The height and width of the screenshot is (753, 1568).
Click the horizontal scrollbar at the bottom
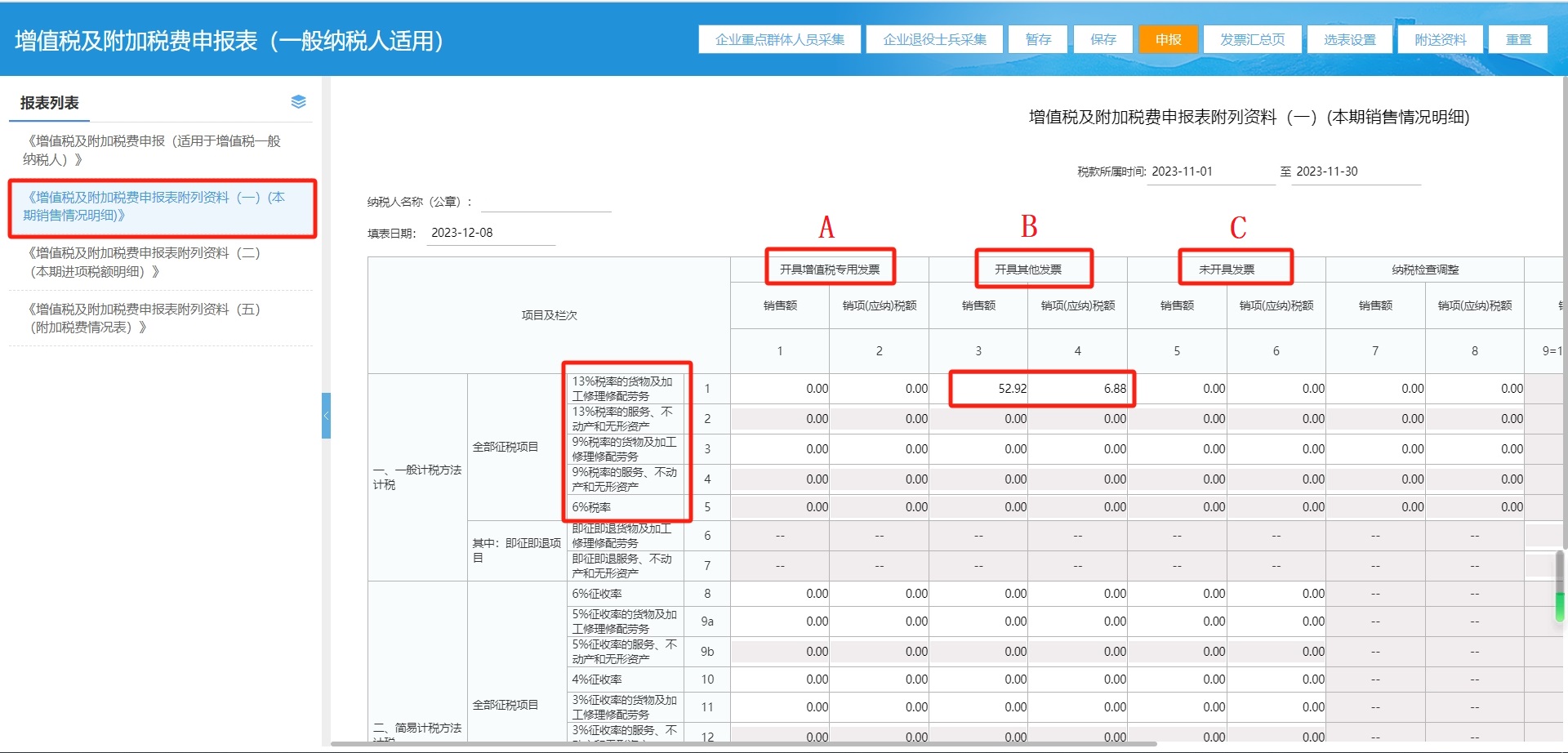point(743,744)
